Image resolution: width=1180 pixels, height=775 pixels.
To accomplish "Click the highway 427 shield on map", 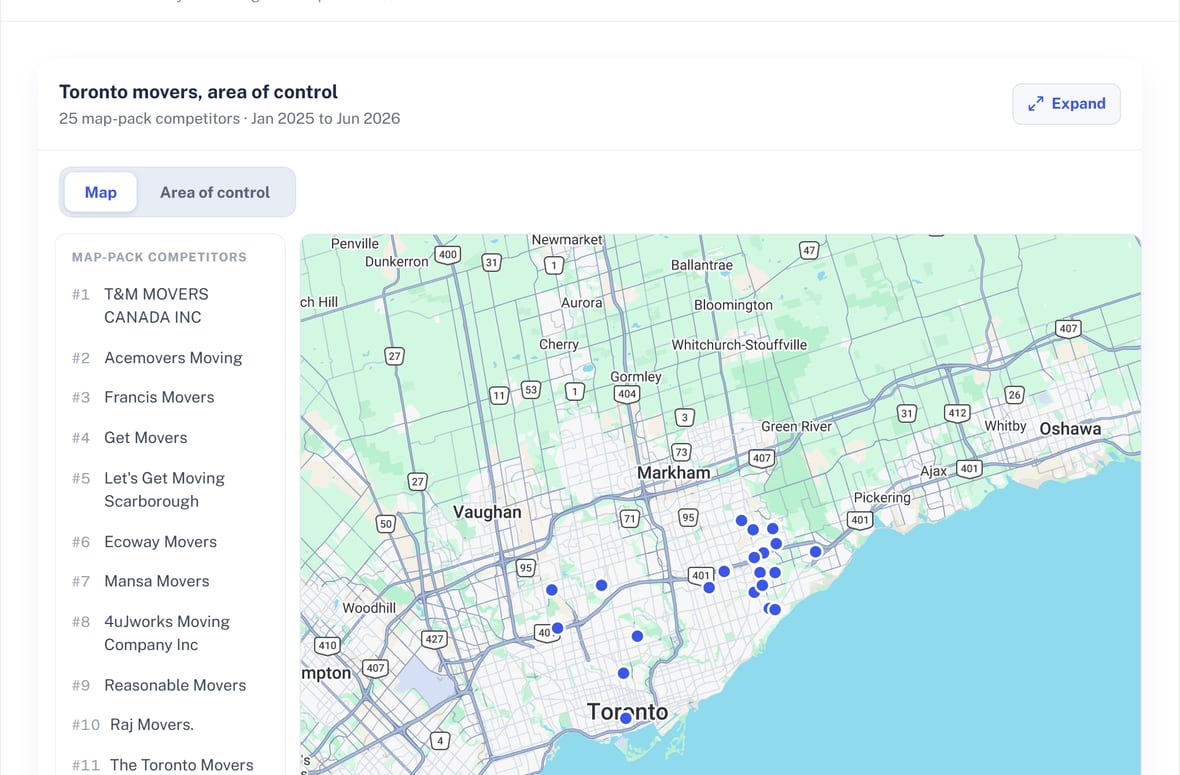I will [x=434, y=640].
